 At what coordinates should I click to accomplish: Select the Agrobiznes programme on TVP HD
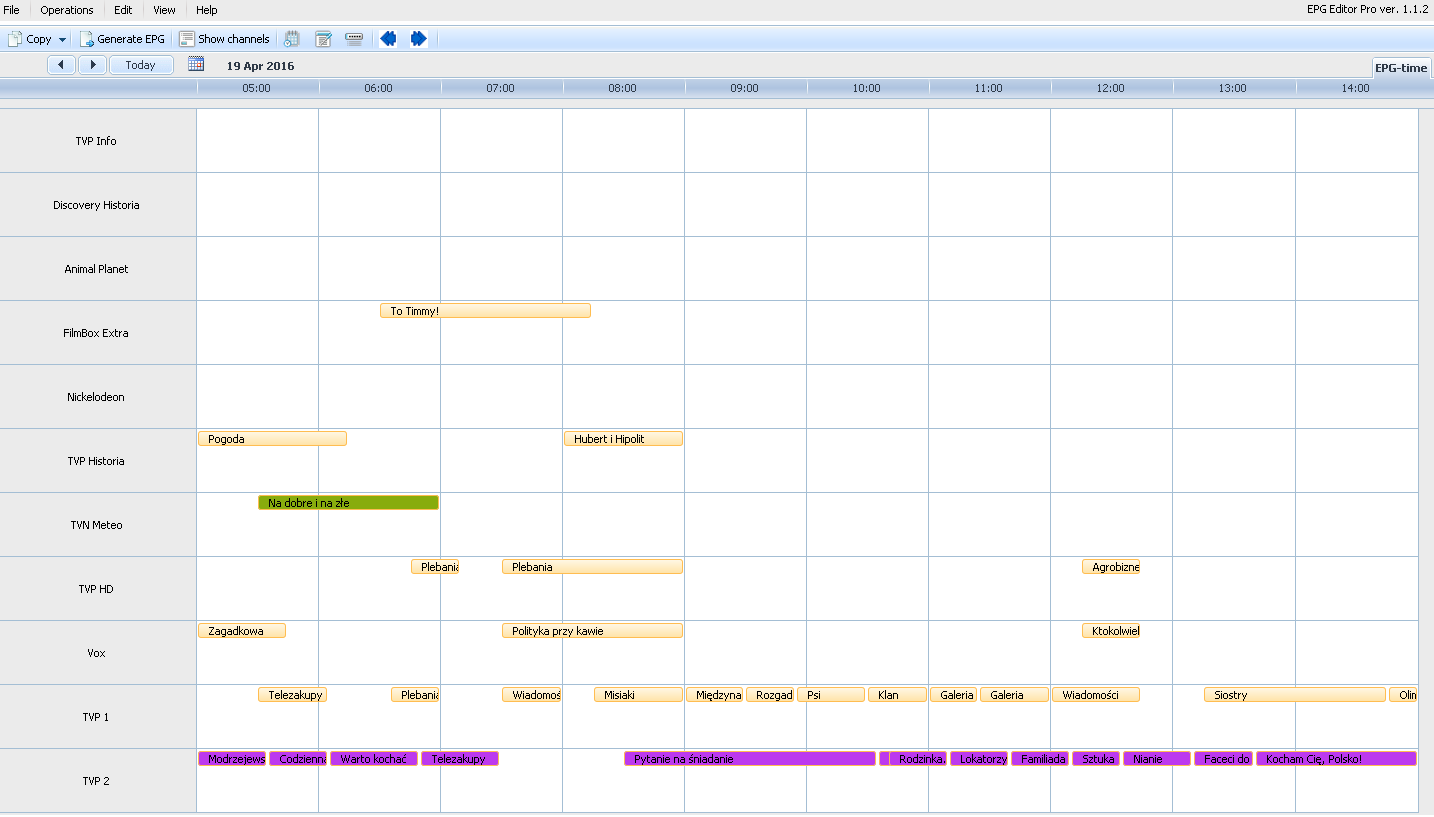(1111, 567)
